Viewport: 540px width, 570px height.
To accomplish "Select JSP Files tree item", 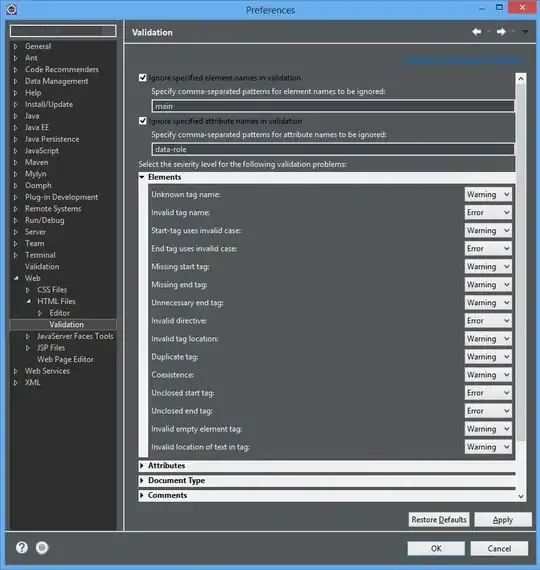I will coord(51,348).
